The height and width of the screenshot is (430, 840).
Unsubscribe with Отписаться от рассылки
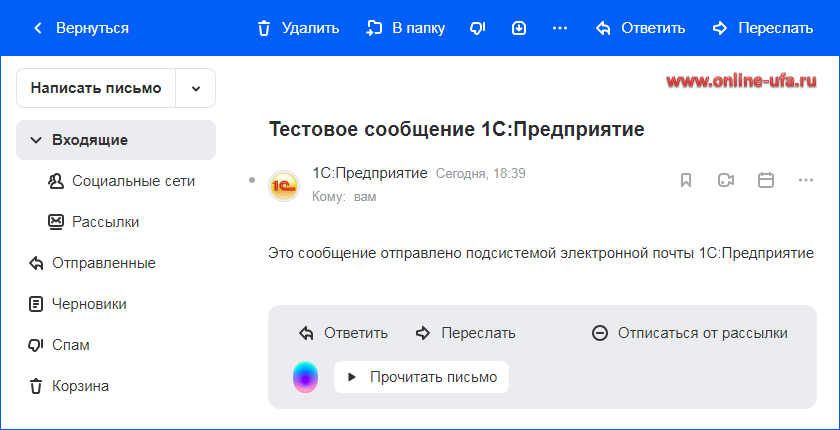point(689,333)
